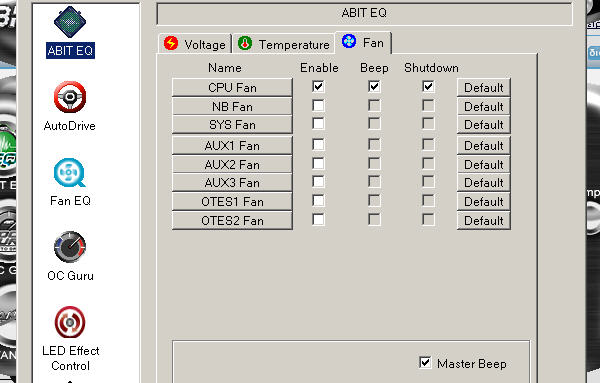Click the AUX3 Fan name button

tap(232, 183)
